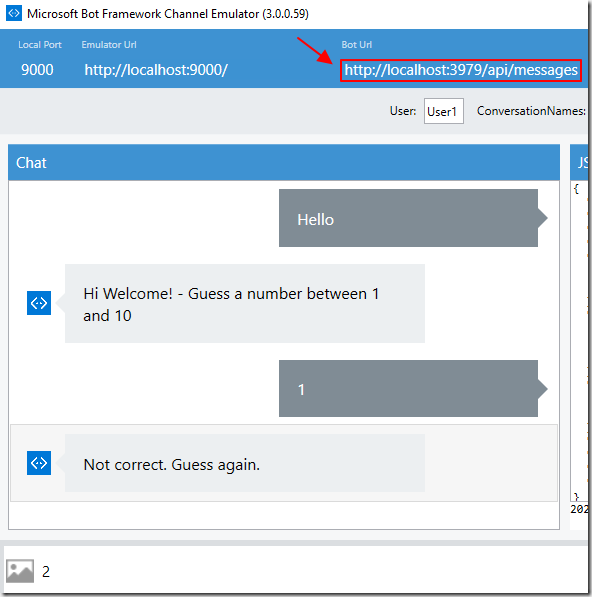Click the 'Bot Url' label
592x597 pixels.
pyautogui.click(x=356, y=45)
